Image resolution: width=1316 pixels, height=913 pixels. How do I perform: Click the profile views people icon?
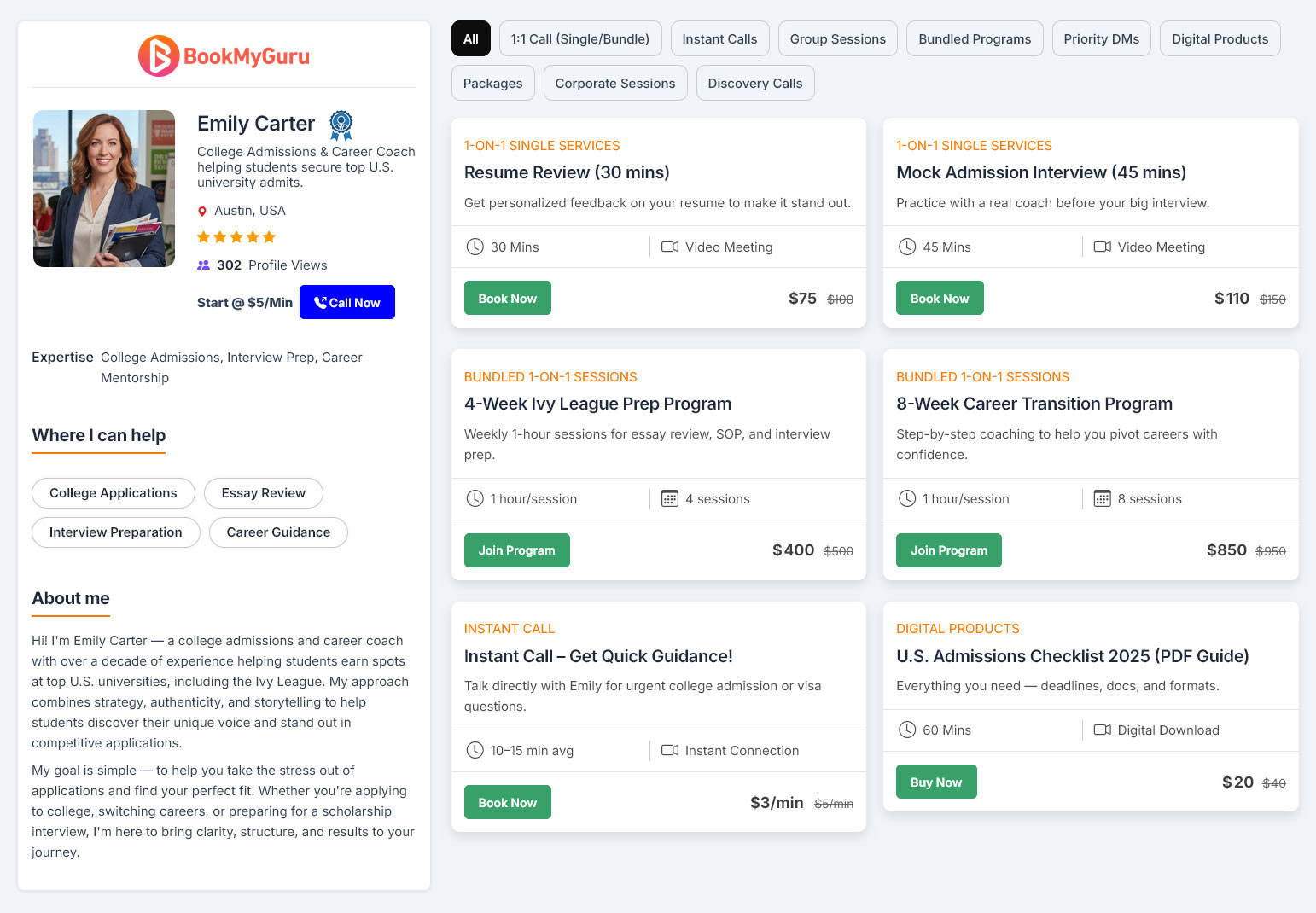pyautogui.click(x=203, y=265)
